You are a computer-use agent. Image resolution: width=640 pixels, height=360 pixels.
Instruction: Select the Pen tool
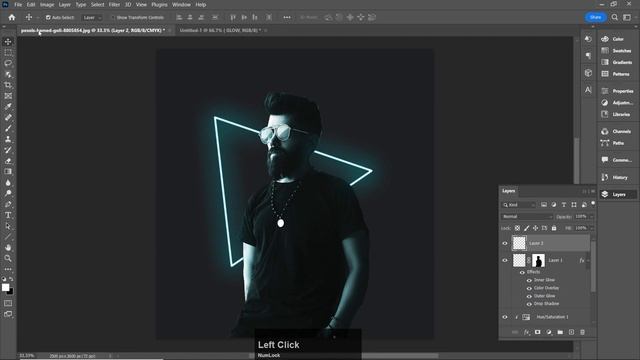coord(8,204)
